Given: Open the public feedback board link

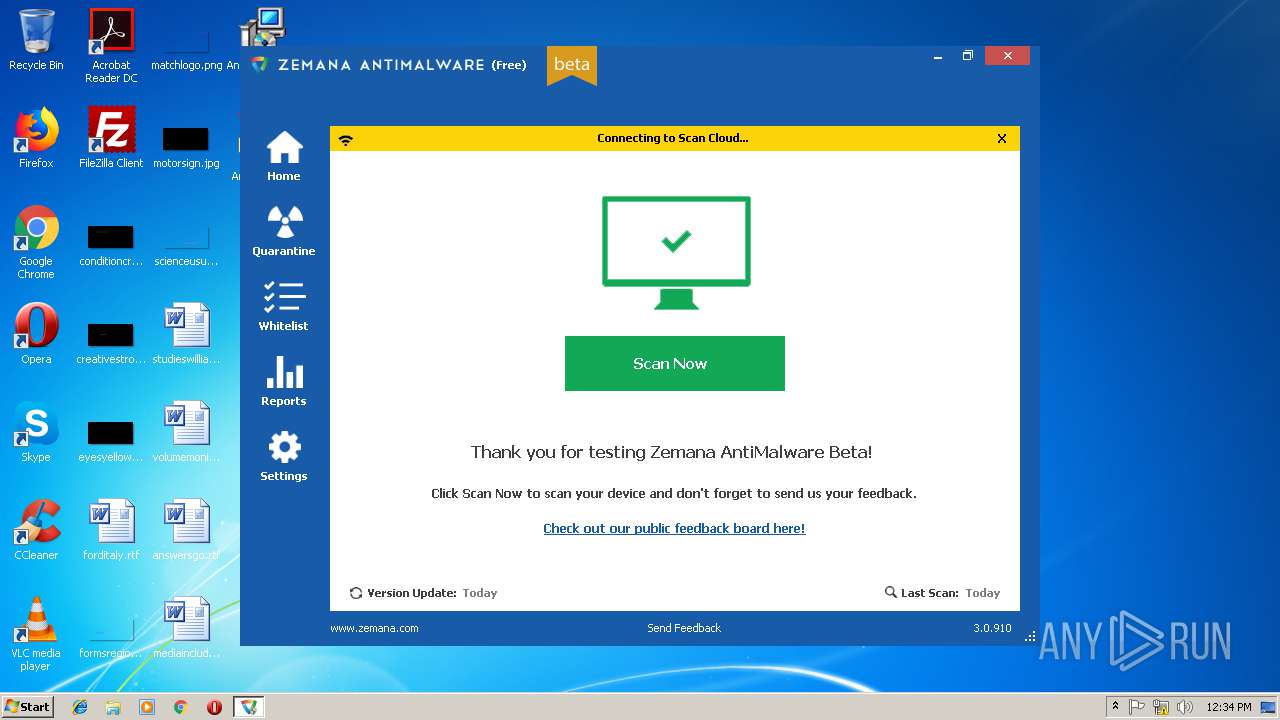Looking at the screenshot, I should (674, 528).
